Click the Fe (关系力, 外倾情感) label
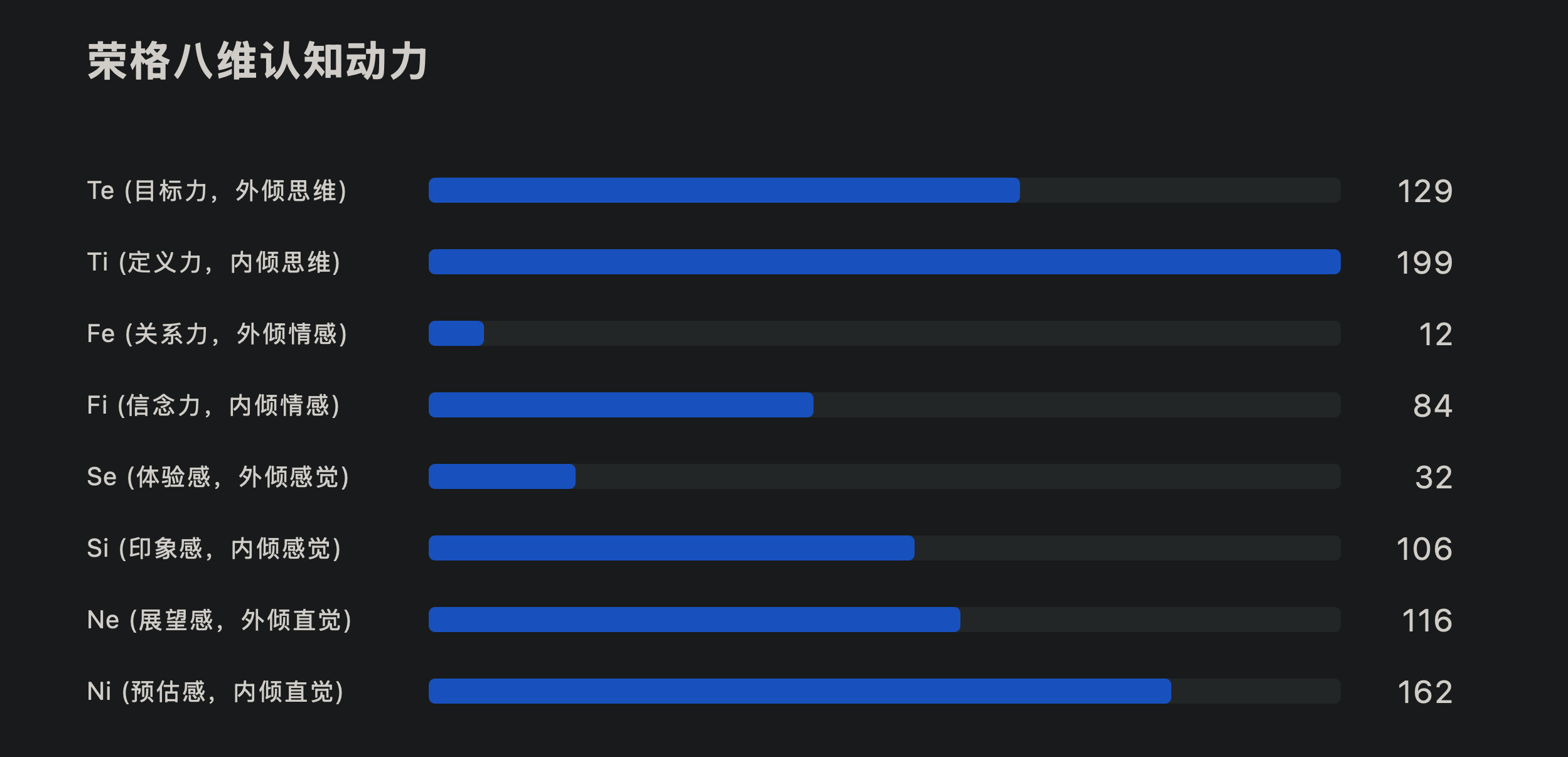The image size is (1568, 757). click(x=217, y=334)
